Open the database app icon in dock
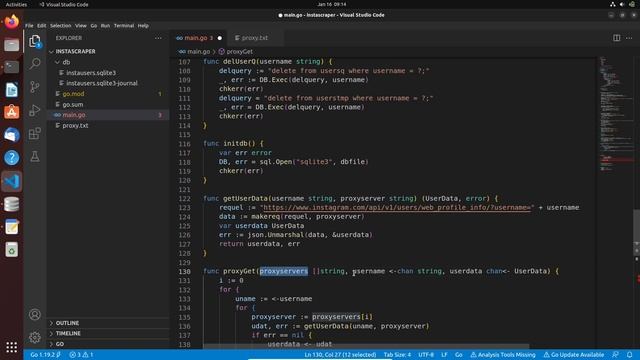Viewport: 640px width, 360px height. coord(11,204)
